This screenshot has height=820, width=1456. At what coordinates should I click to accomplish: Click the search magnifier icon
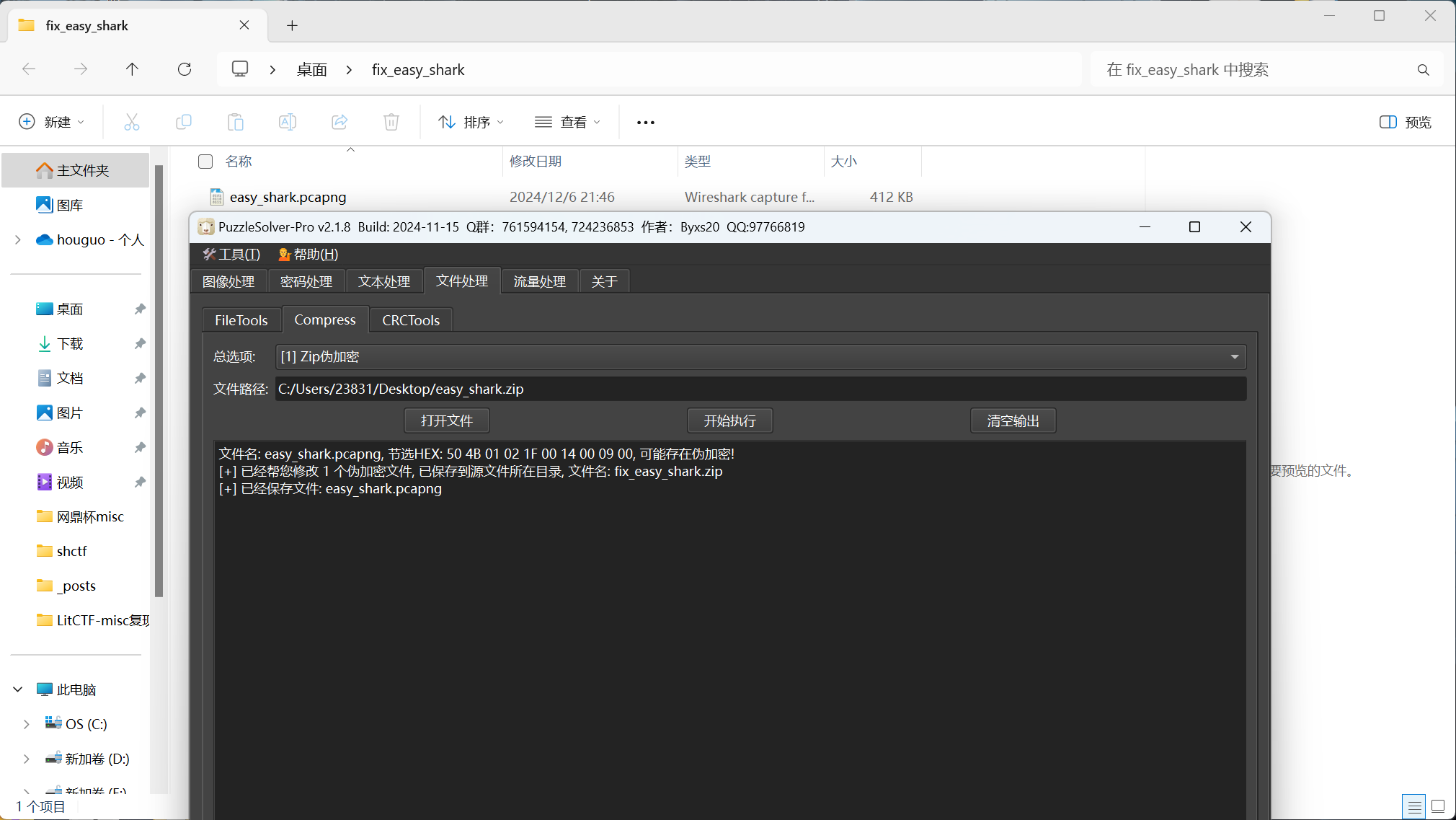(1423, 70)
